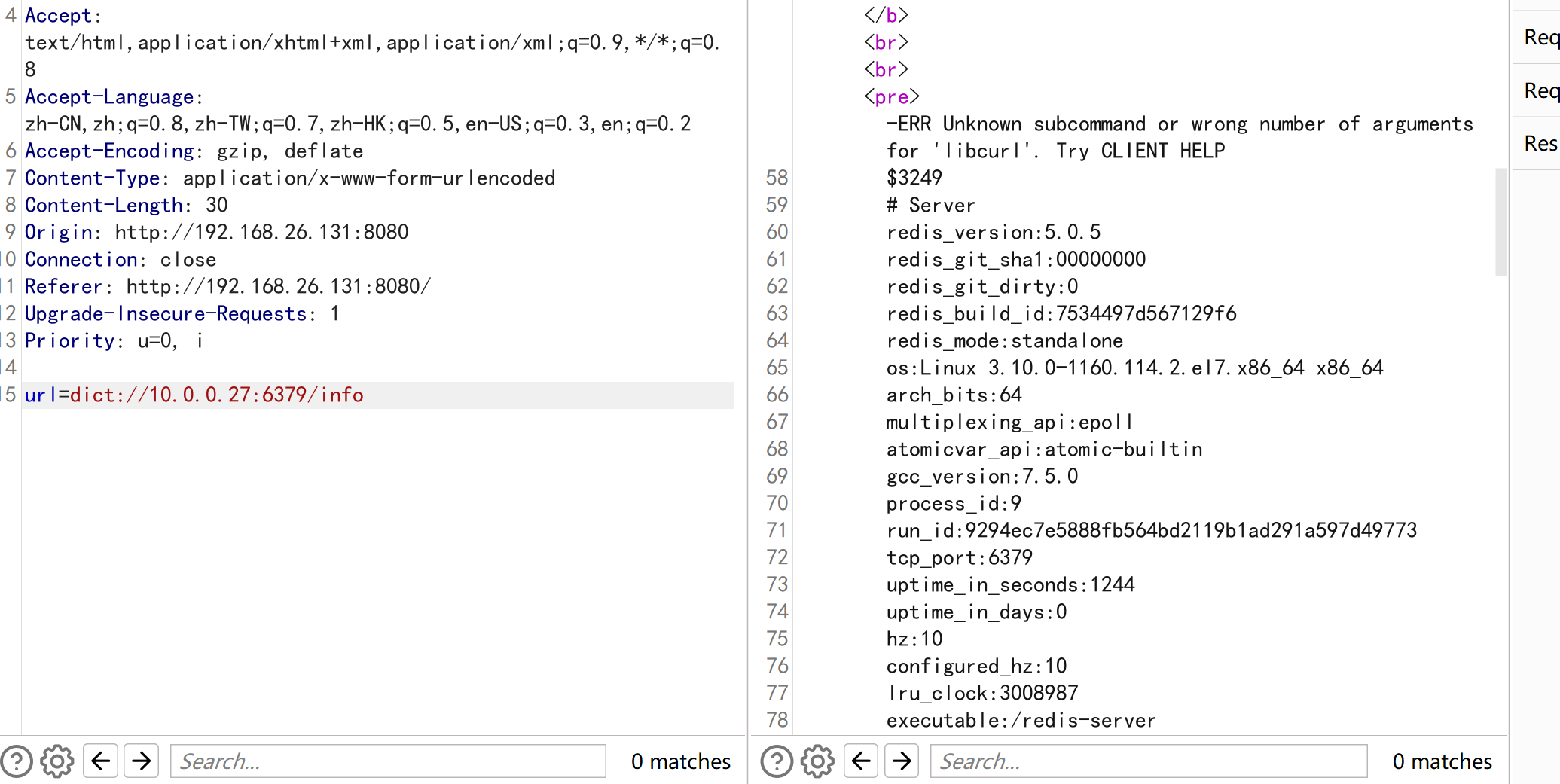Open help icon in the request pane

click(17, 761)
